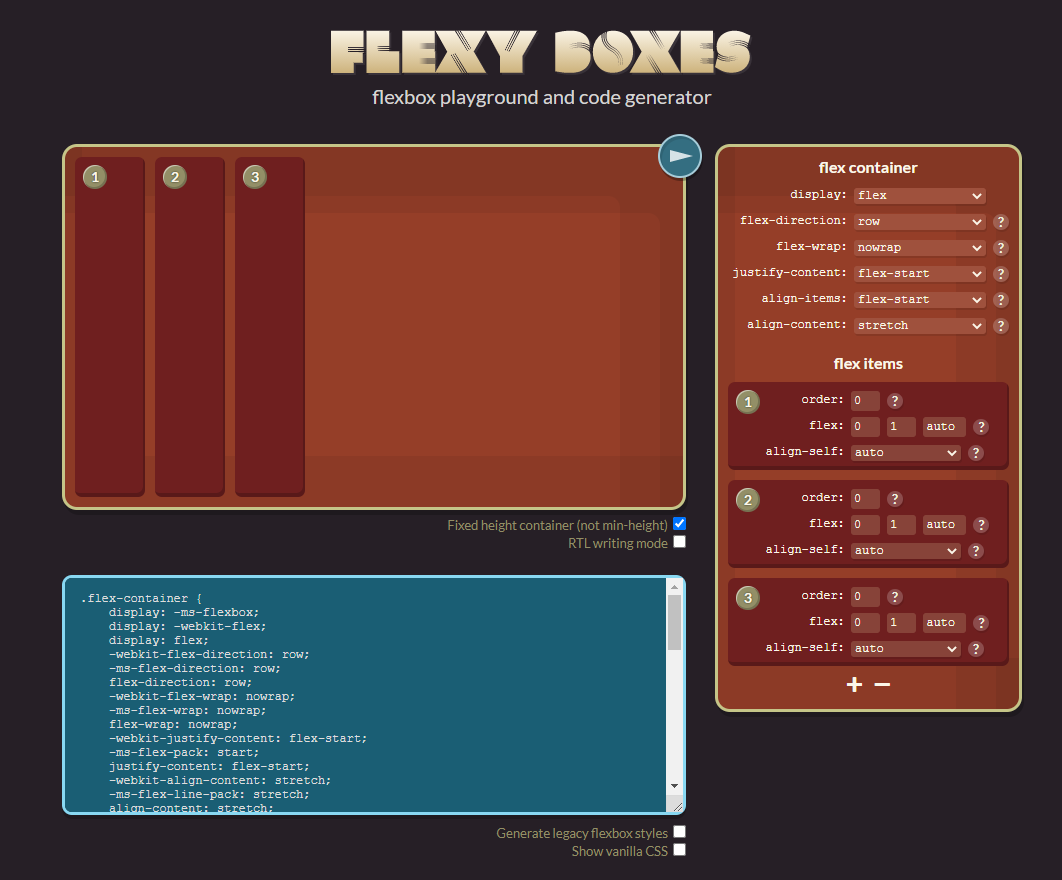The height and width of the screenshot is (880, 1062).
Task: Add a new flex item with plus button
Action: coord(854,684)
